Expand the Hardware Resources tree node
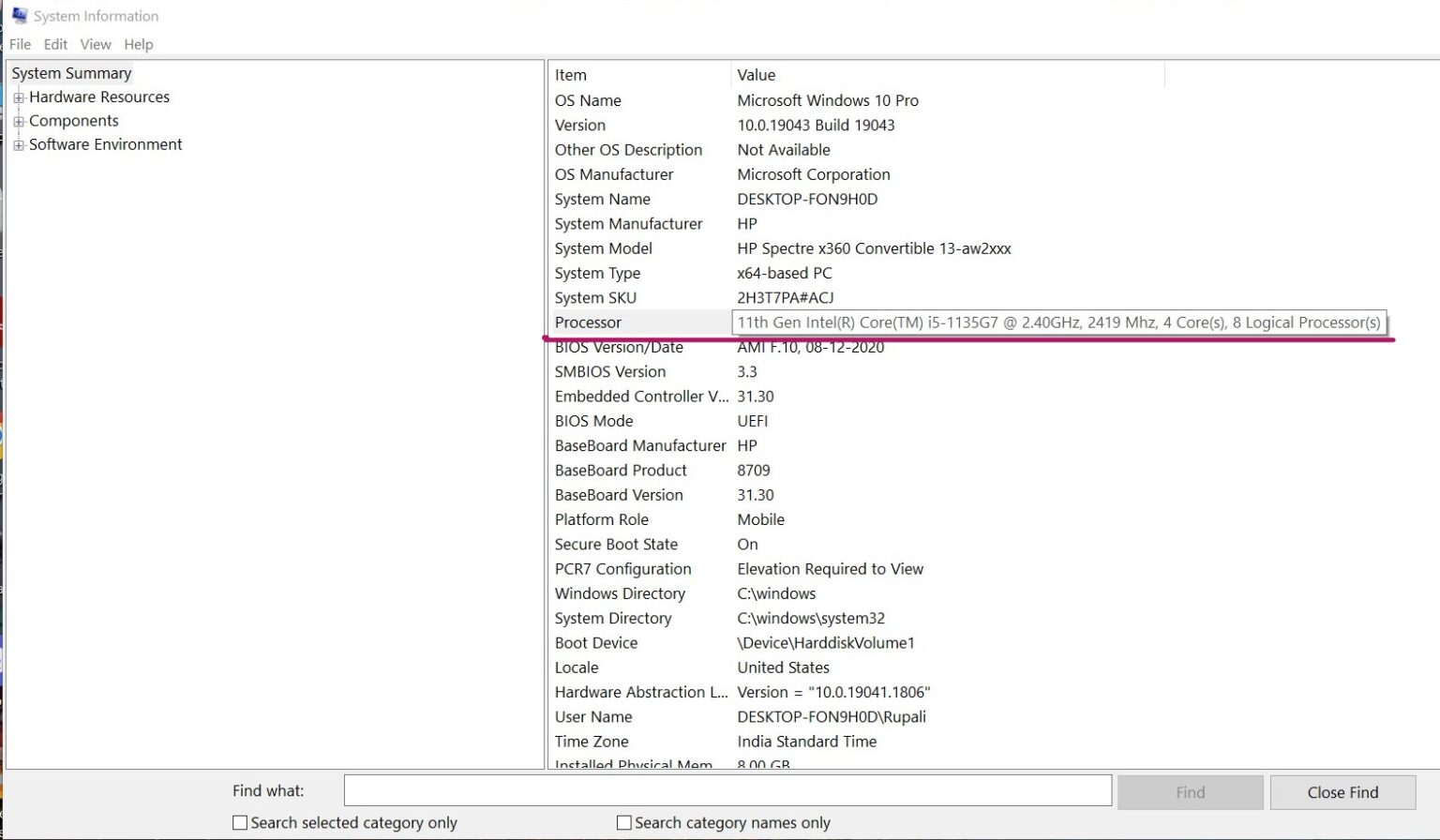The image size is (1440, 840). (x=18, y=97)
